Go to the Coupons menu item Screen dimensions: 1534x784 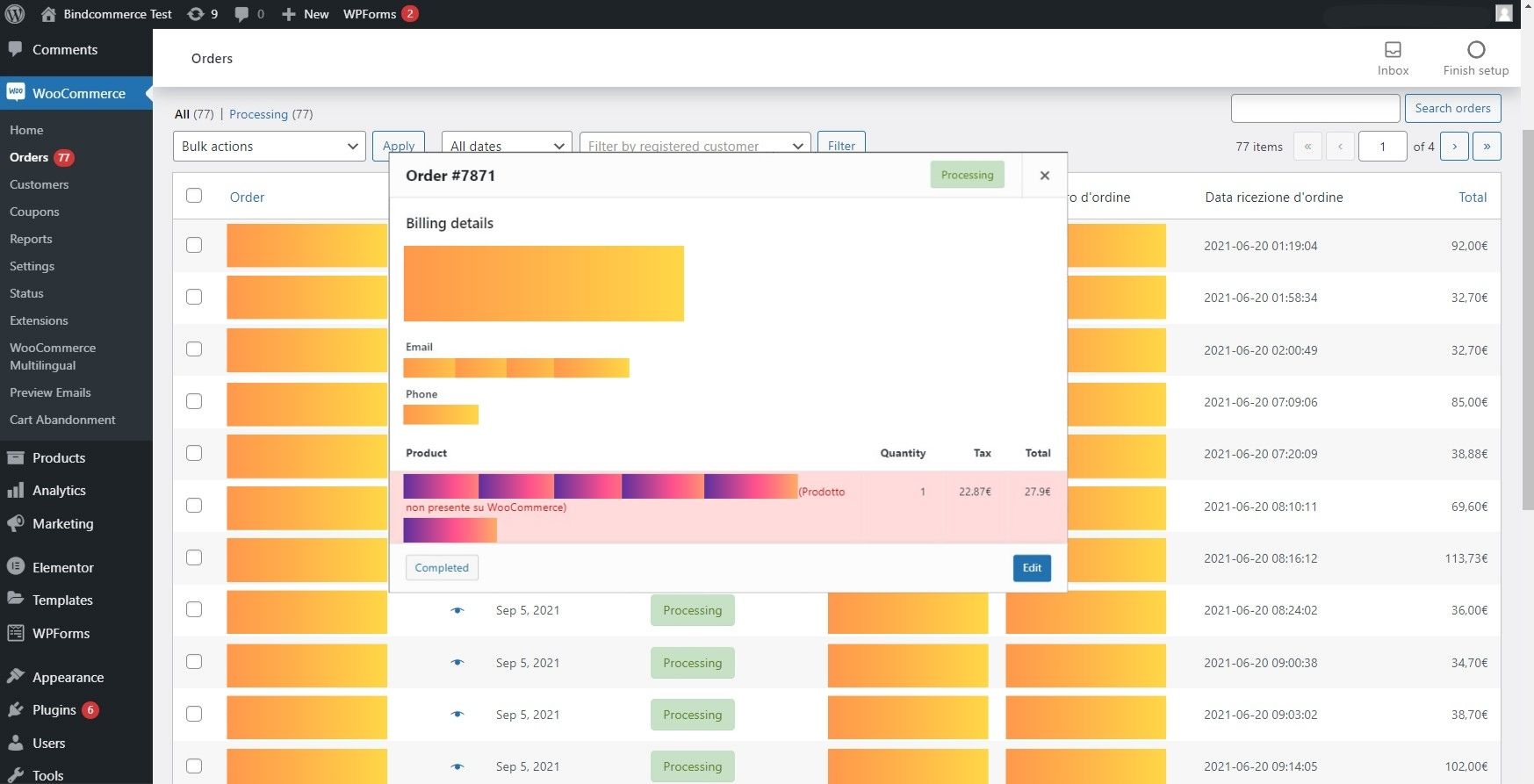coord(34,212)
